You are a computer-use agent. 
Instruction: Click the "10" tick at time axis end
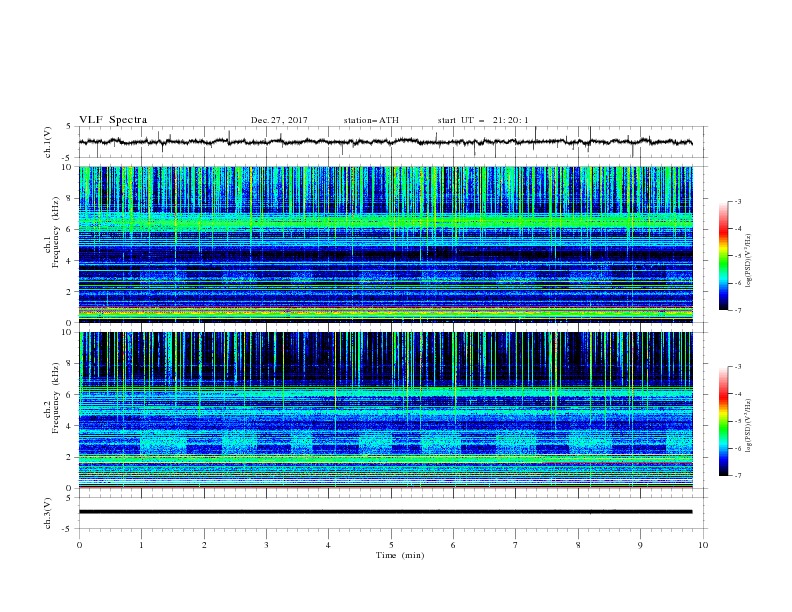703,545
